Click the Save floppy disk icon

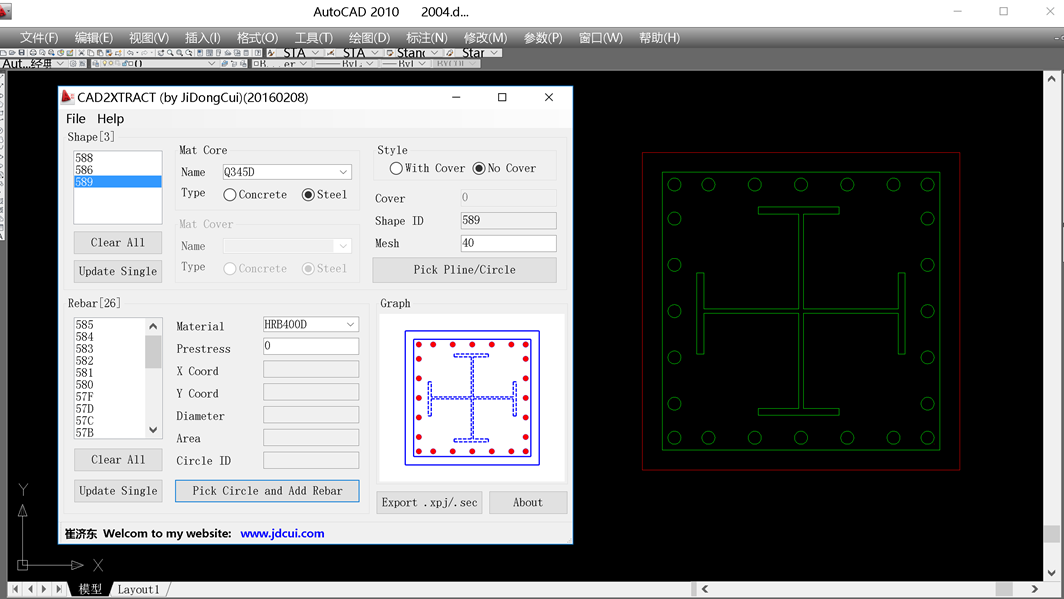[x=22, y=53]
